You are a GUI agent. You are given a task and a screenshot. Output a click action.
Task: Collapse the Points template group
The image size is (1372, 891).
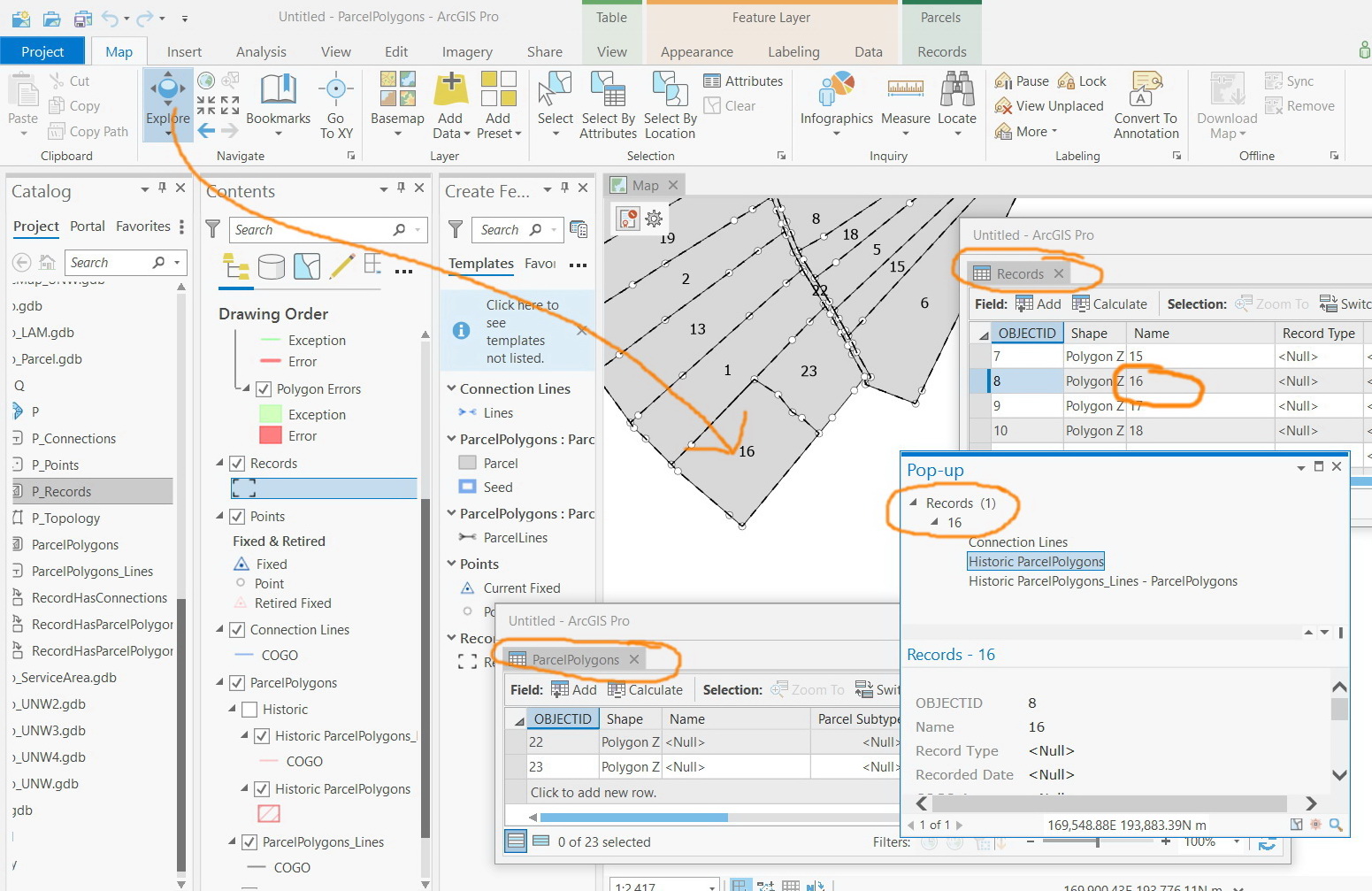[x=451, y=564]
